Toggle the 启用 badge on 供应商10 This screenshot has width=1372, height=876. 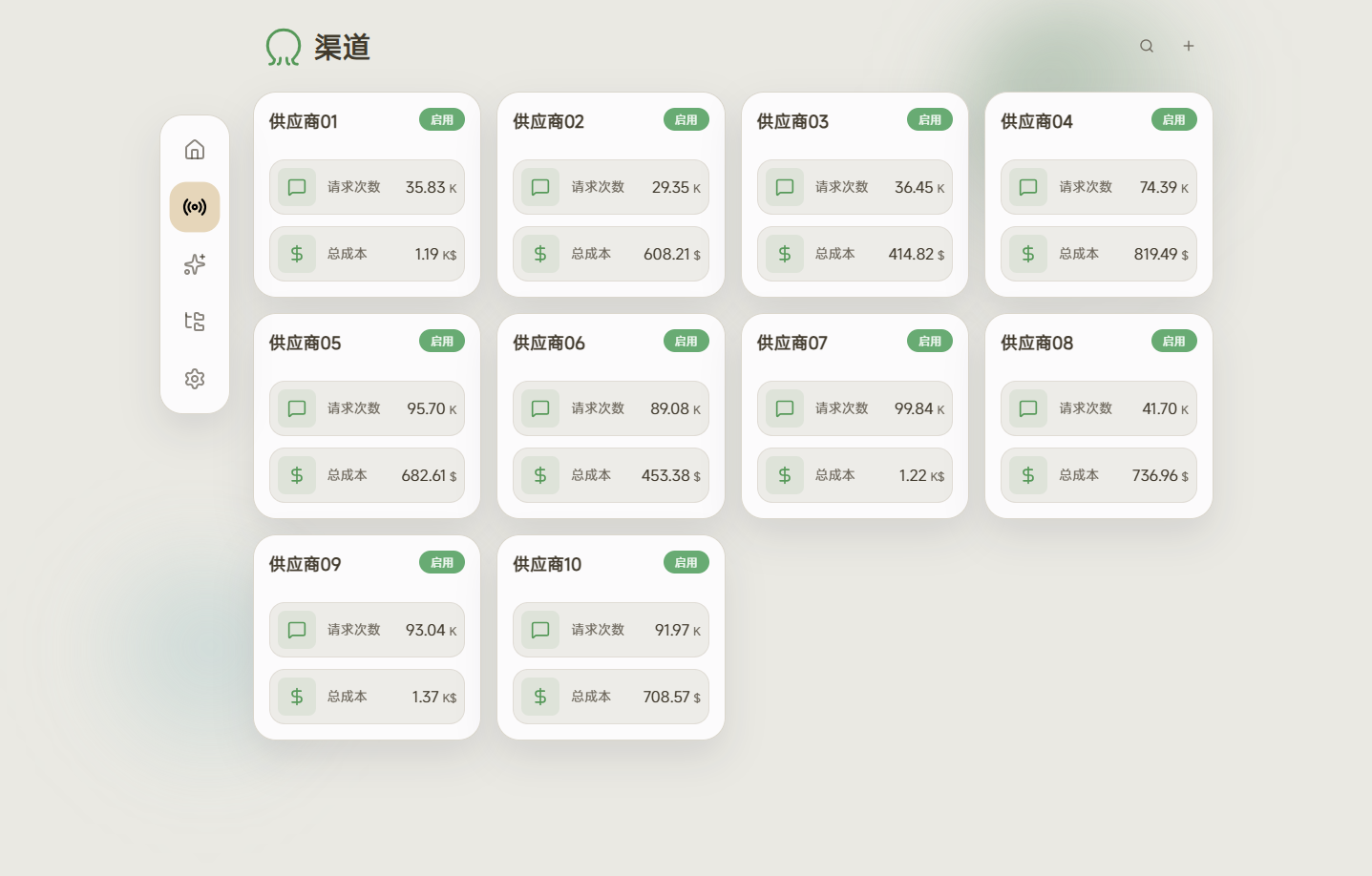tap(686, 562)
